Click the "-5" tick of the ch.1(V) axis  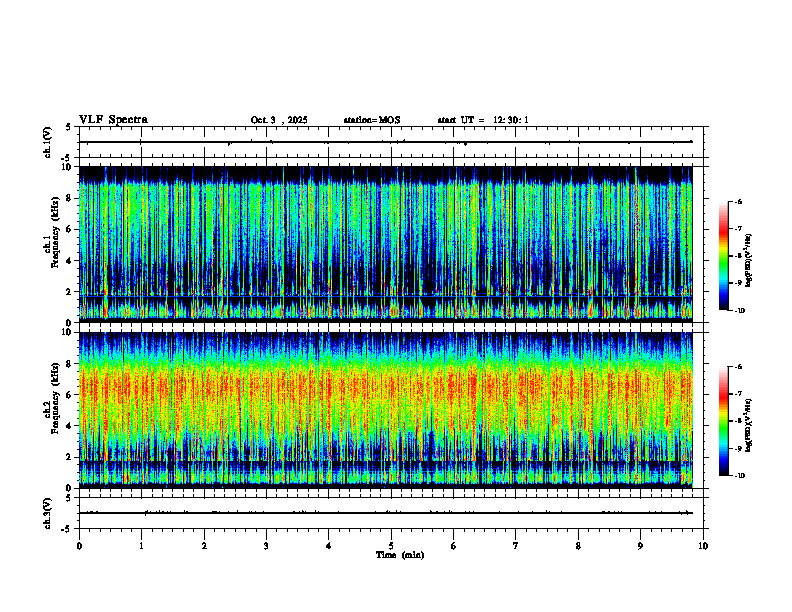click(68, 158)
